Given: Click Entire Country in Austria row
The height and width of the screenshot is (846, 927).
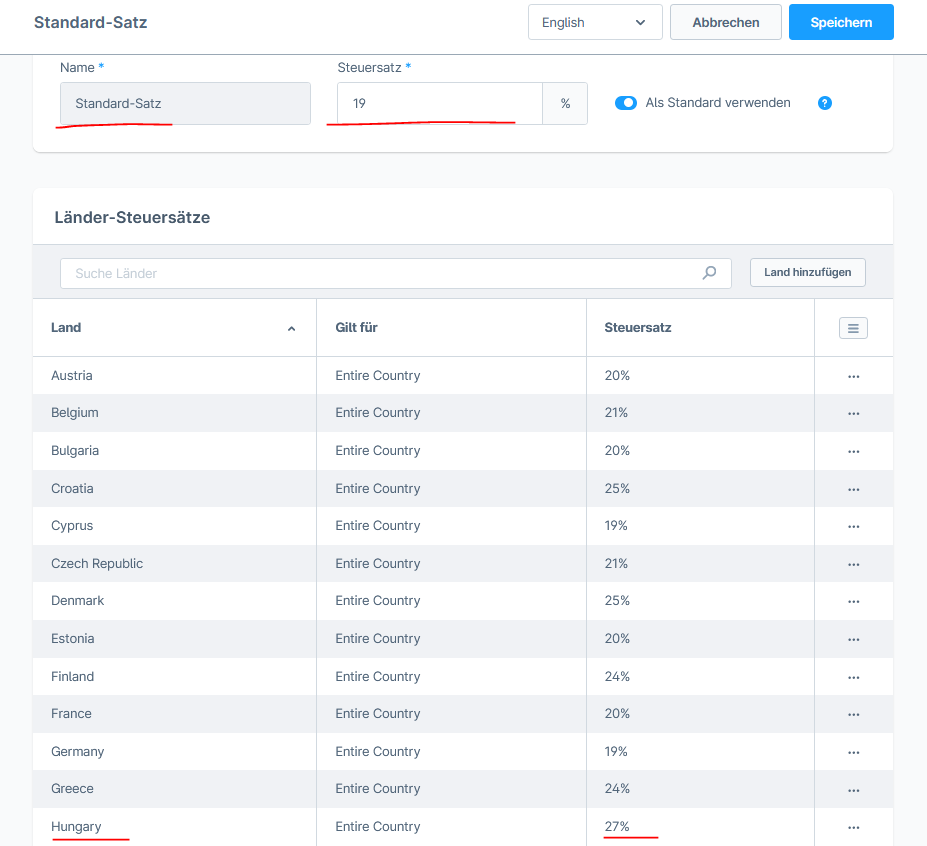Looking at the screenshot, I should tap(378, 375).
